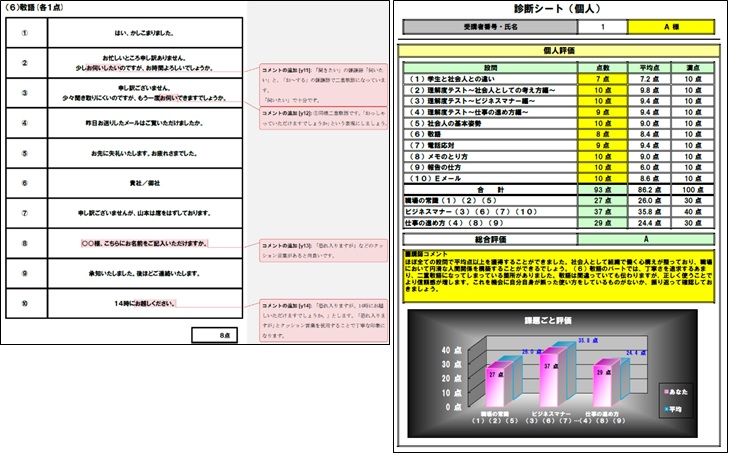Select the answer cell 'はい、かしこまりました。'

[145, 33]
